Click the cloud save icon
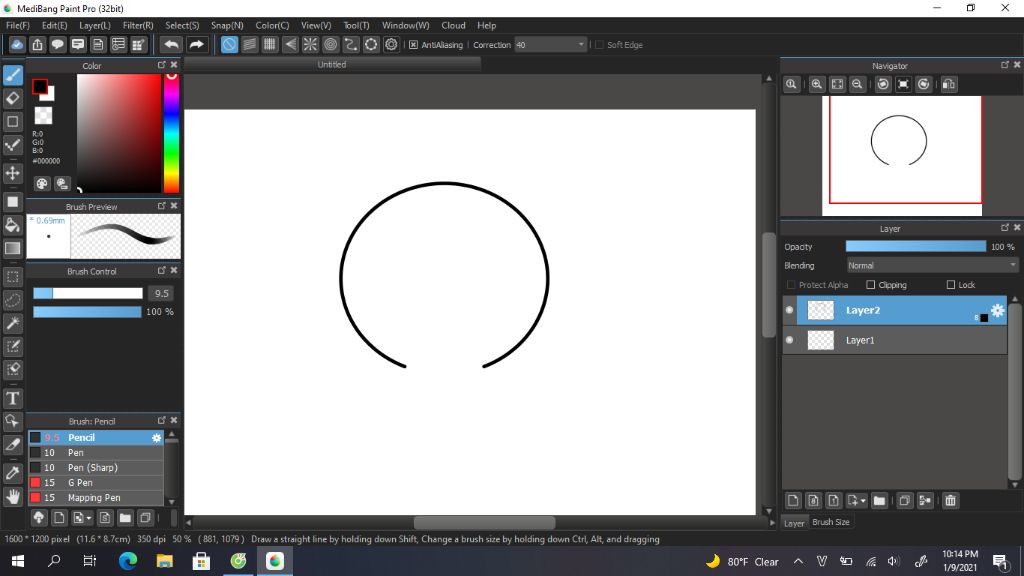The width and height of the screenshot is (1024, 576). [x=17, y=44]
